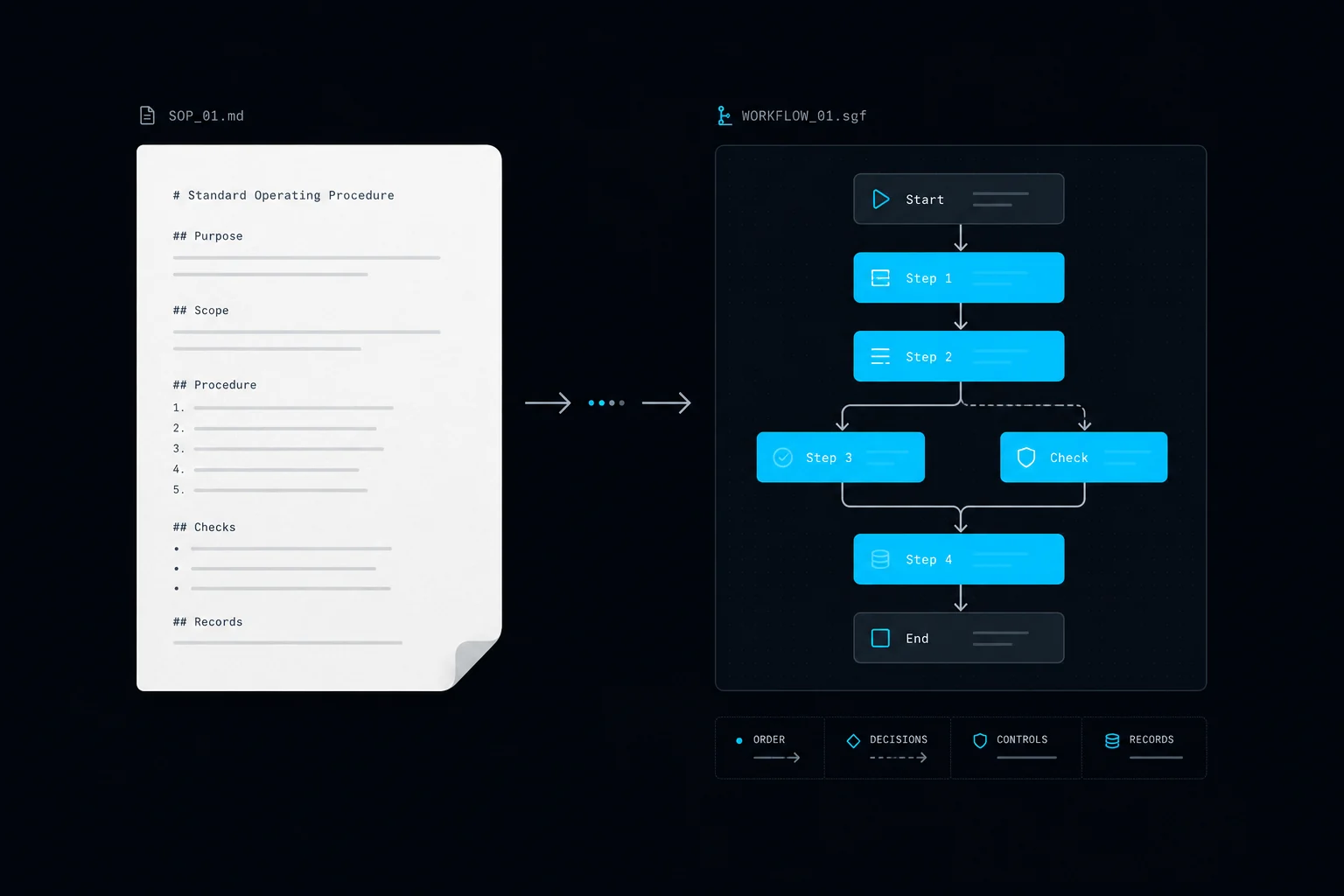Select the Step 4 workflow node
Image resolution: width=1344 pixels, height=896 pixels.
pyautogui.click(x=959, y=559)
